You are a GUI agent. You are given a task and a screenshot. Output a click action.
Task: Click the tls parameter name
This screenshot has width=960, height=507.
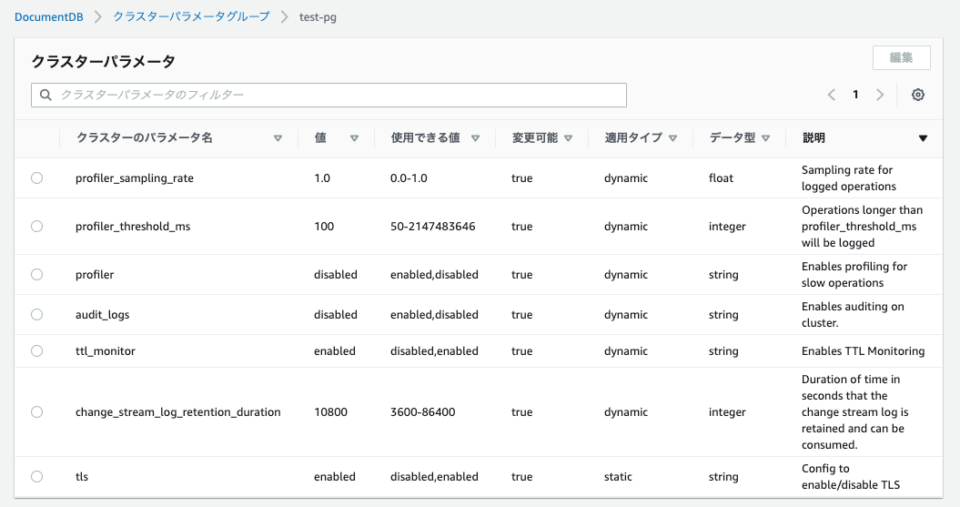pyautogui.click(x=81, y=476)
